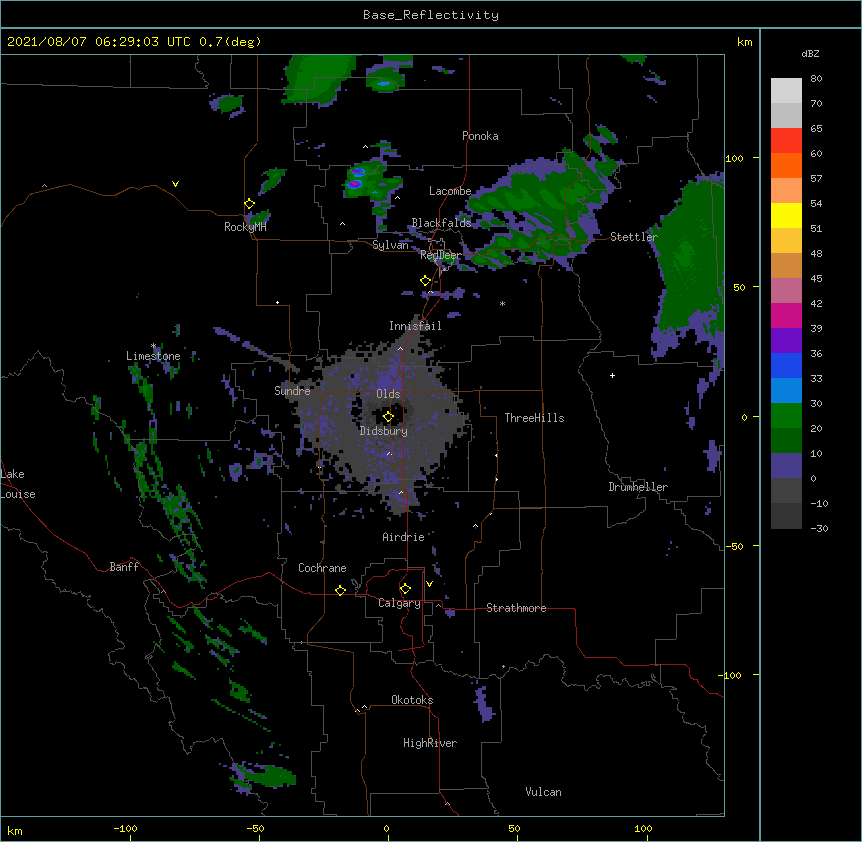862x842 pixels.
Task: Click the RedDeer city label
Action: click(440, 255)
